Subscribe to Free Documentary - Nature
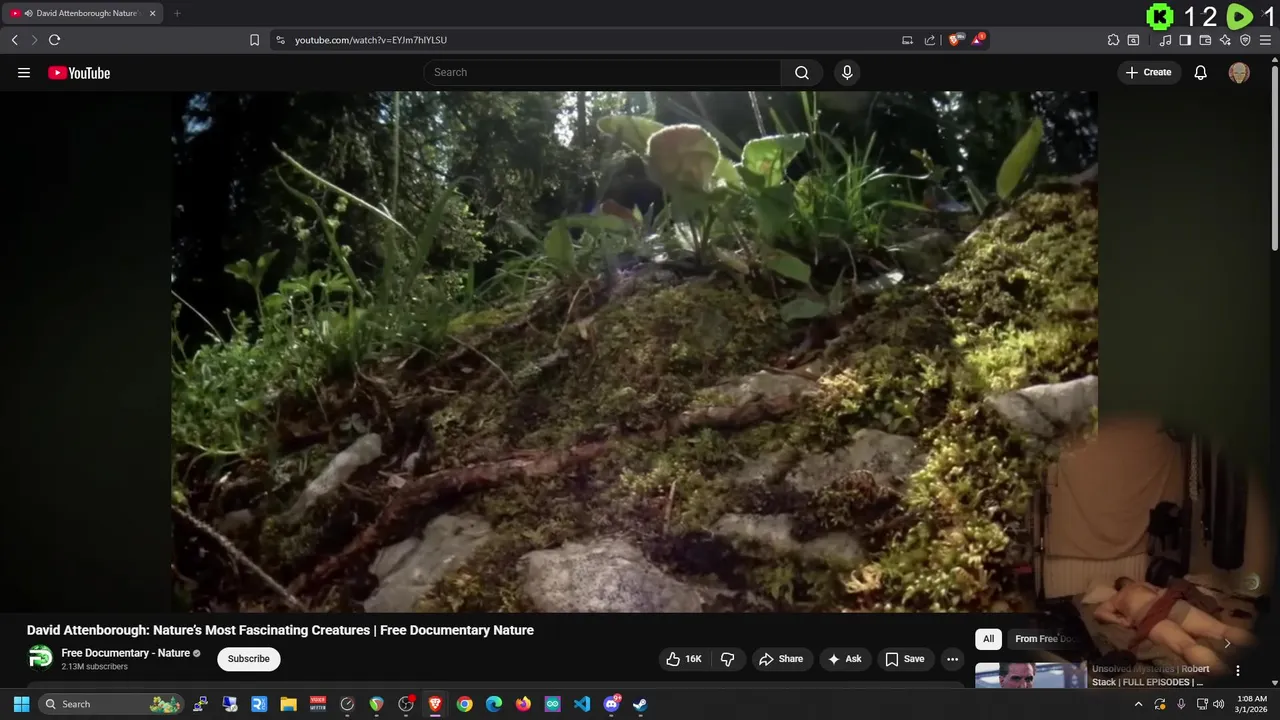The height and width of the screenshot is (720, 1280). click(x=248, y=659)
